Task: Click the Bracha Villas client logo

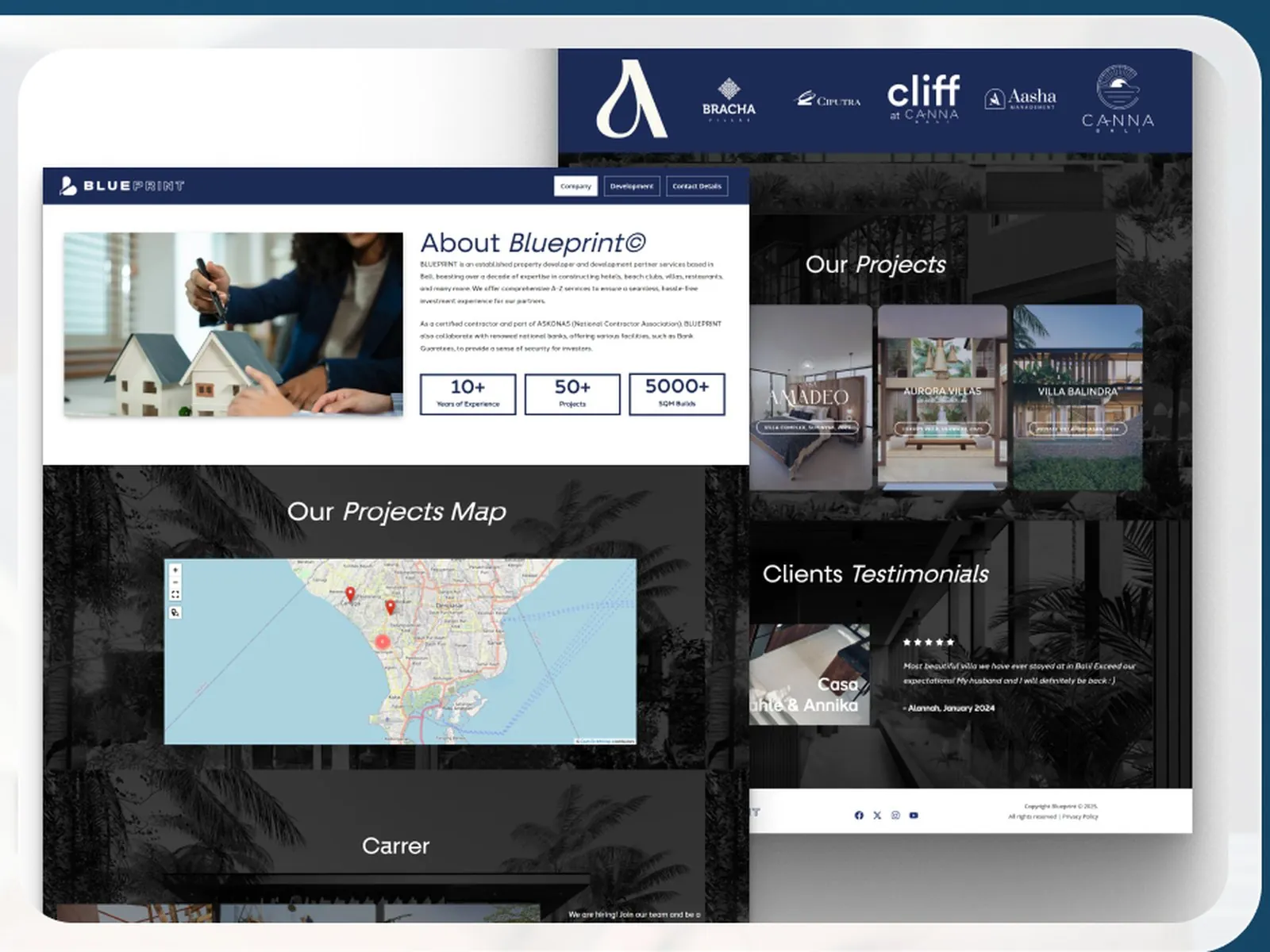Action: [729, 100]
